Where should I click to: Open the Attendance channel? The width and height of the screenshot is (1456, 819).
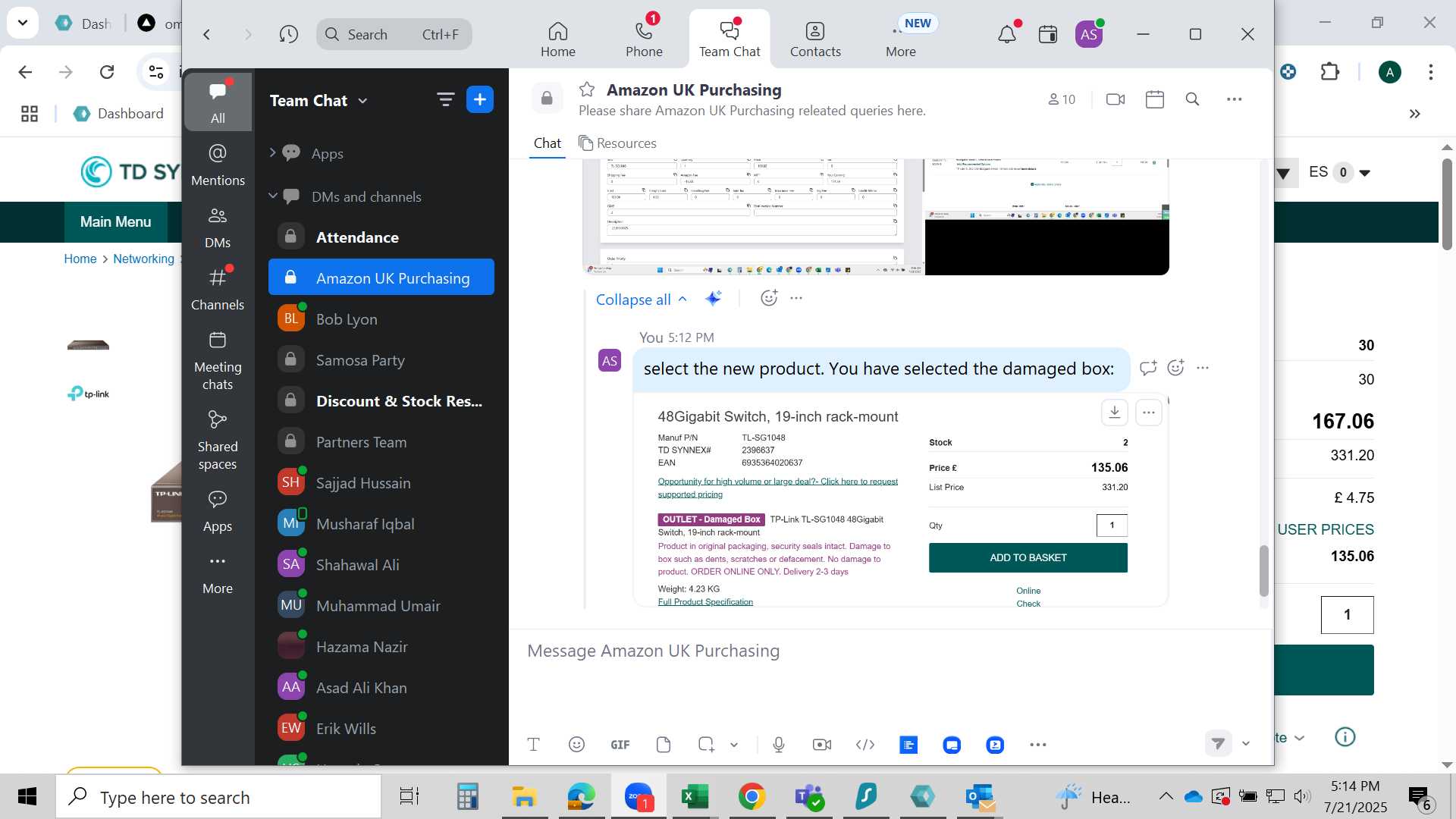(x=381, y=237)
